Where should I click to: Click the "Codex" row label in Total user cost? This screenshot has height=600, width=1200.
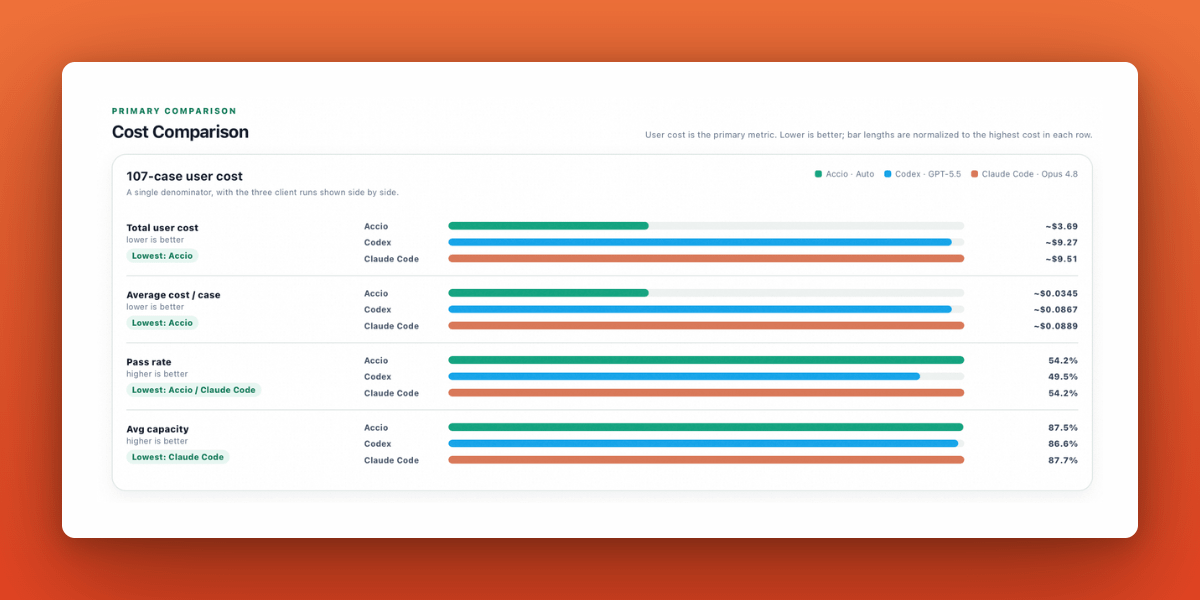378,242
